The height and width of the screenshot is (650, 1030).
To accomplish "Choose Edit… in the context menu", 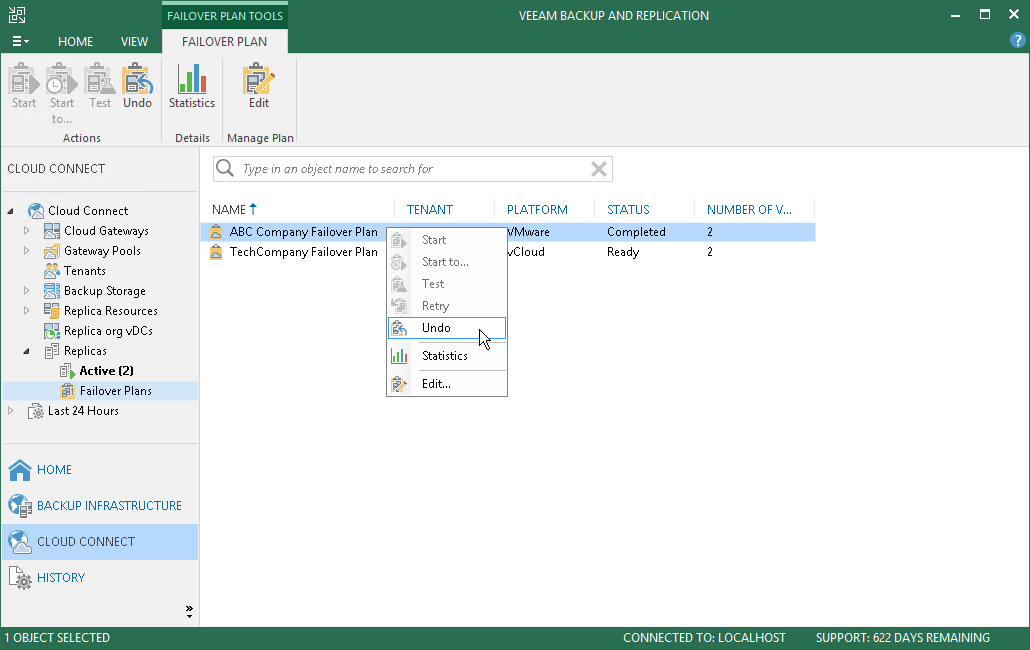I will click(447, 384).
